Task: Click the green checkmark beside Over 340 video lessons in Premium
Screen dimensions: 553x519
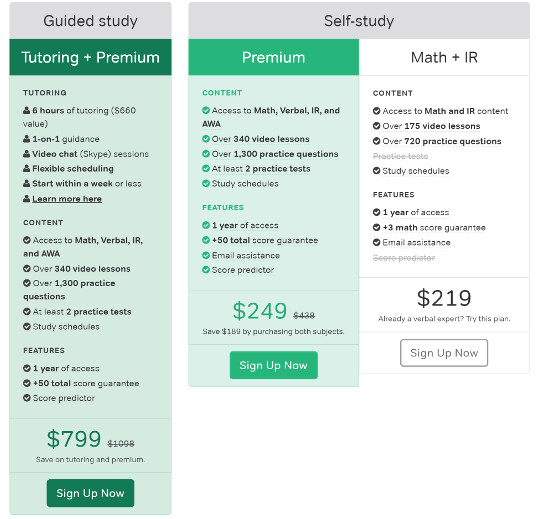Action: (206, 139)
